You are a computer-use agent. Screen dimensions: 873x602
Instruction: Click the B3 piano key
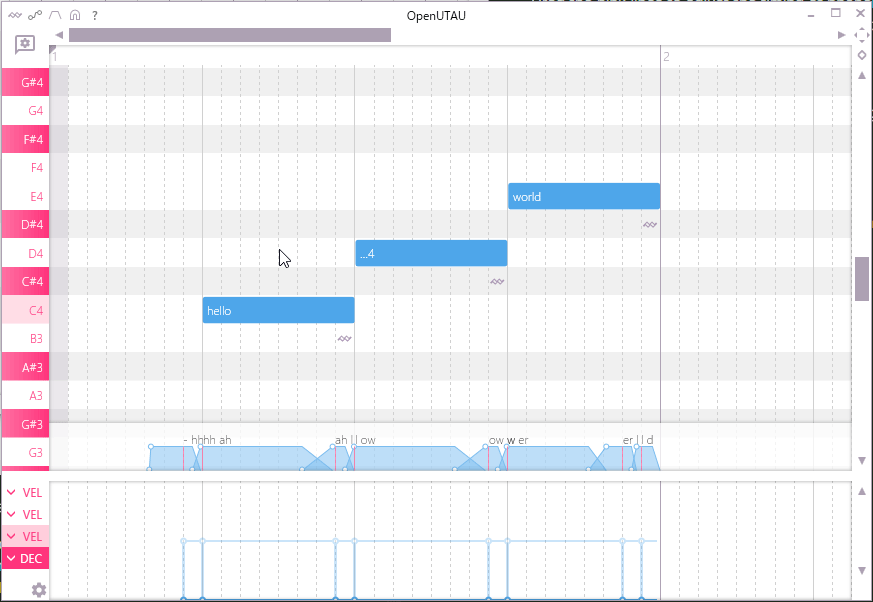point(25,339)
